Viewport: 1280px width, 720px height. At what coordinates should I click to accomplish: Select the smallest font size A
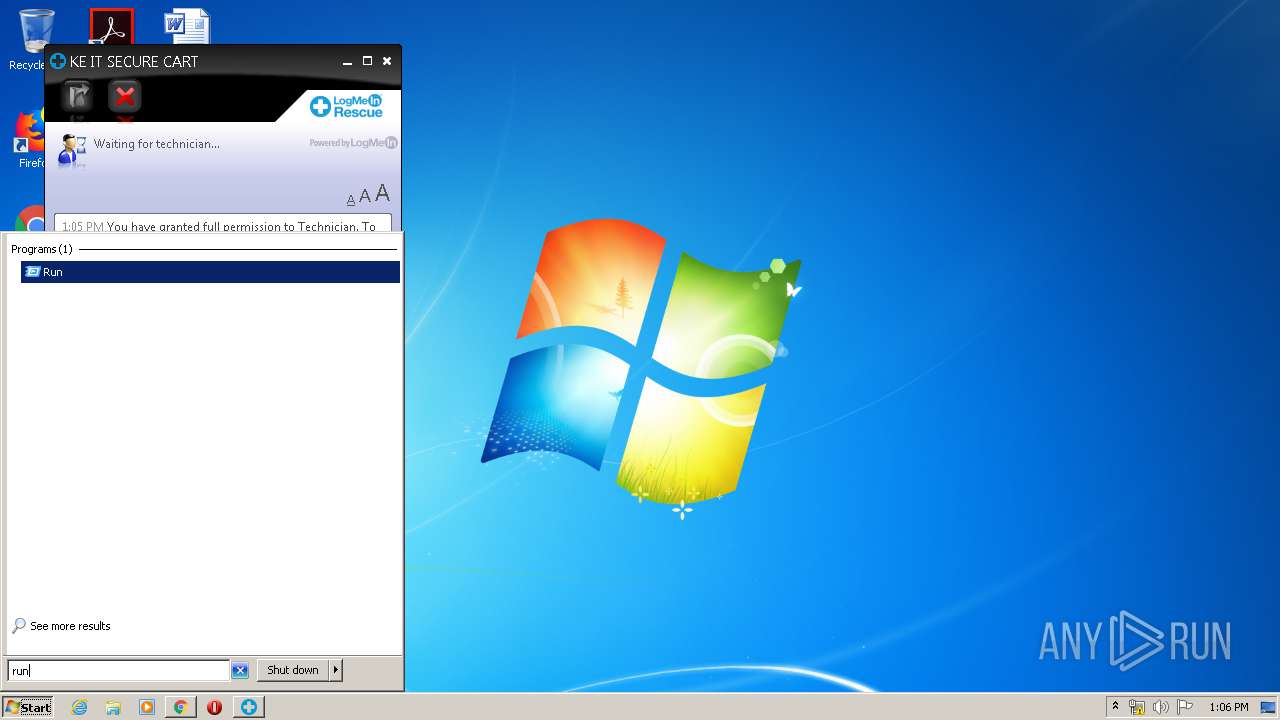[x=351, y=200]
